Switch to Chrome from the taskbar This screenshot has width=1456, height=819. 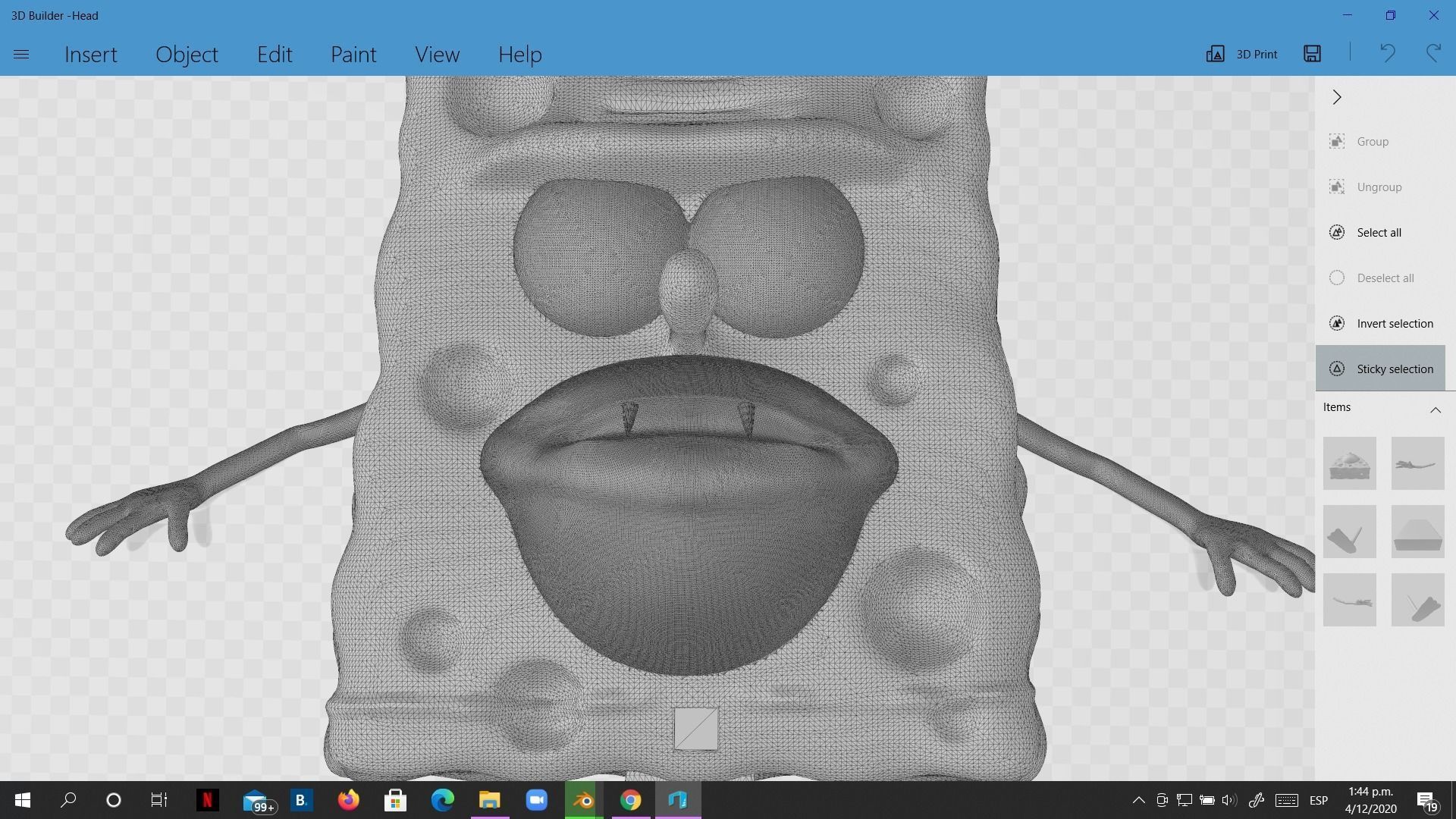[x=631, y=800]
